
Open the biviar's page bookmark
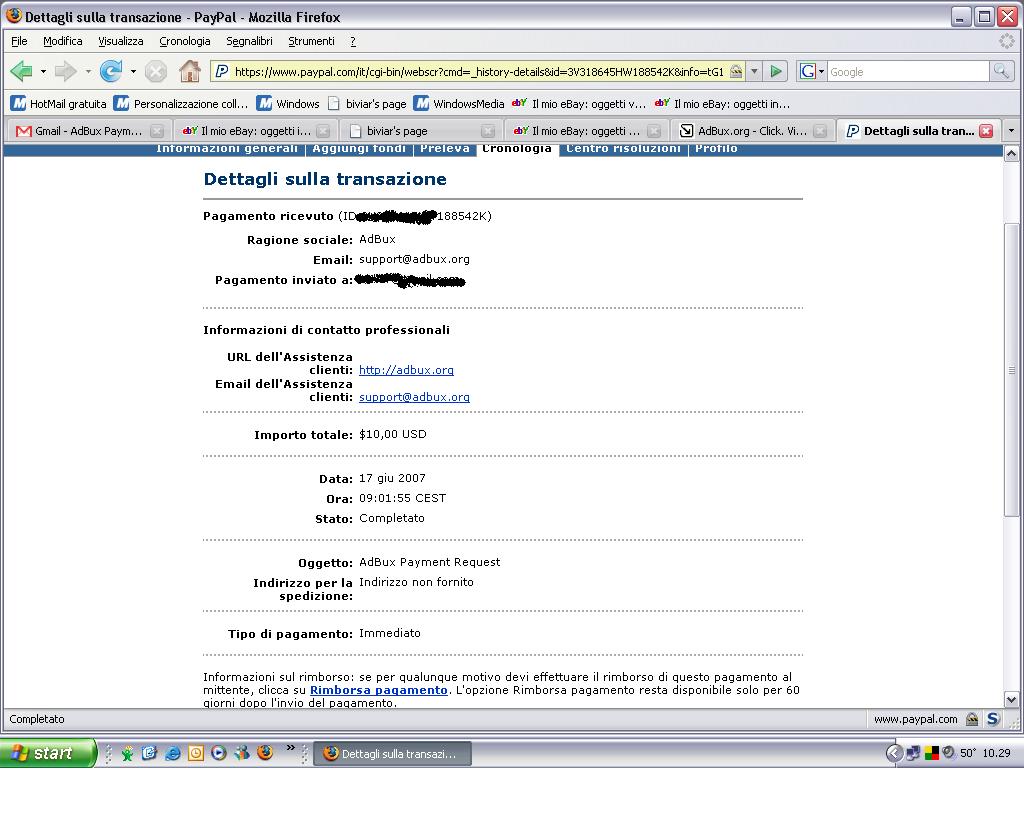pyautogui.click(x=367, y=104)
